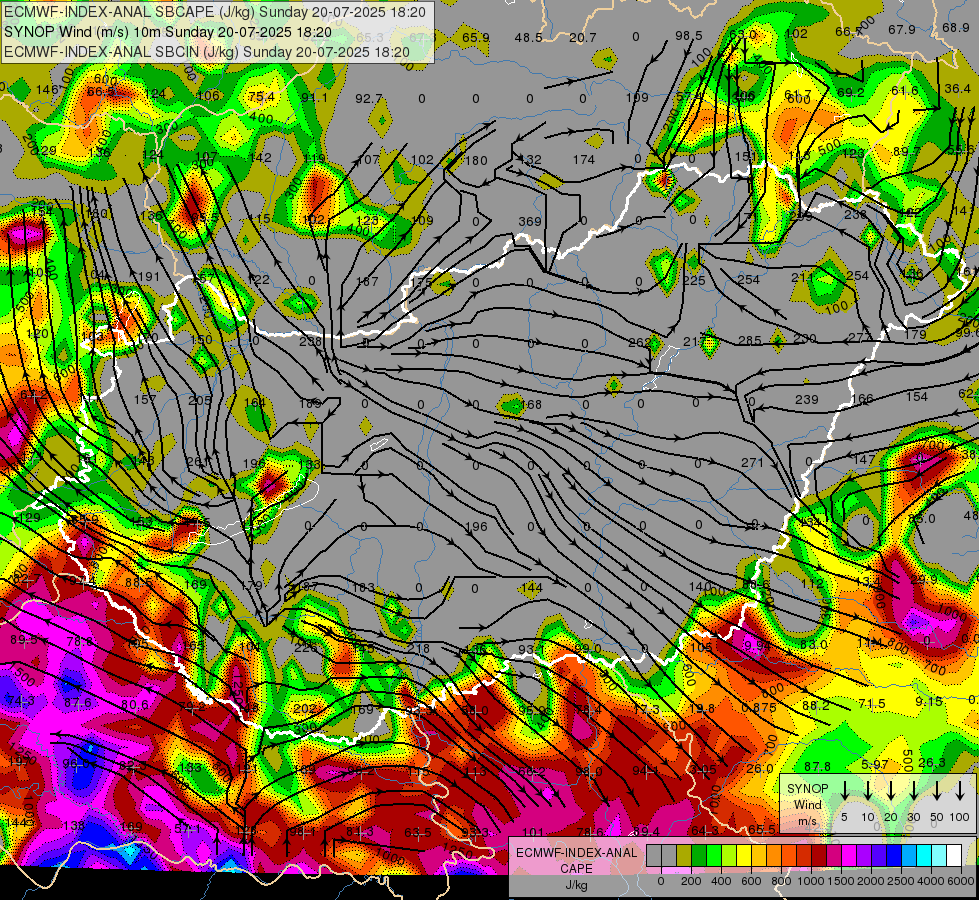Viewport: 979px width, 900px height.
Task: Click the '271' map value
Action: coord(752,463)
